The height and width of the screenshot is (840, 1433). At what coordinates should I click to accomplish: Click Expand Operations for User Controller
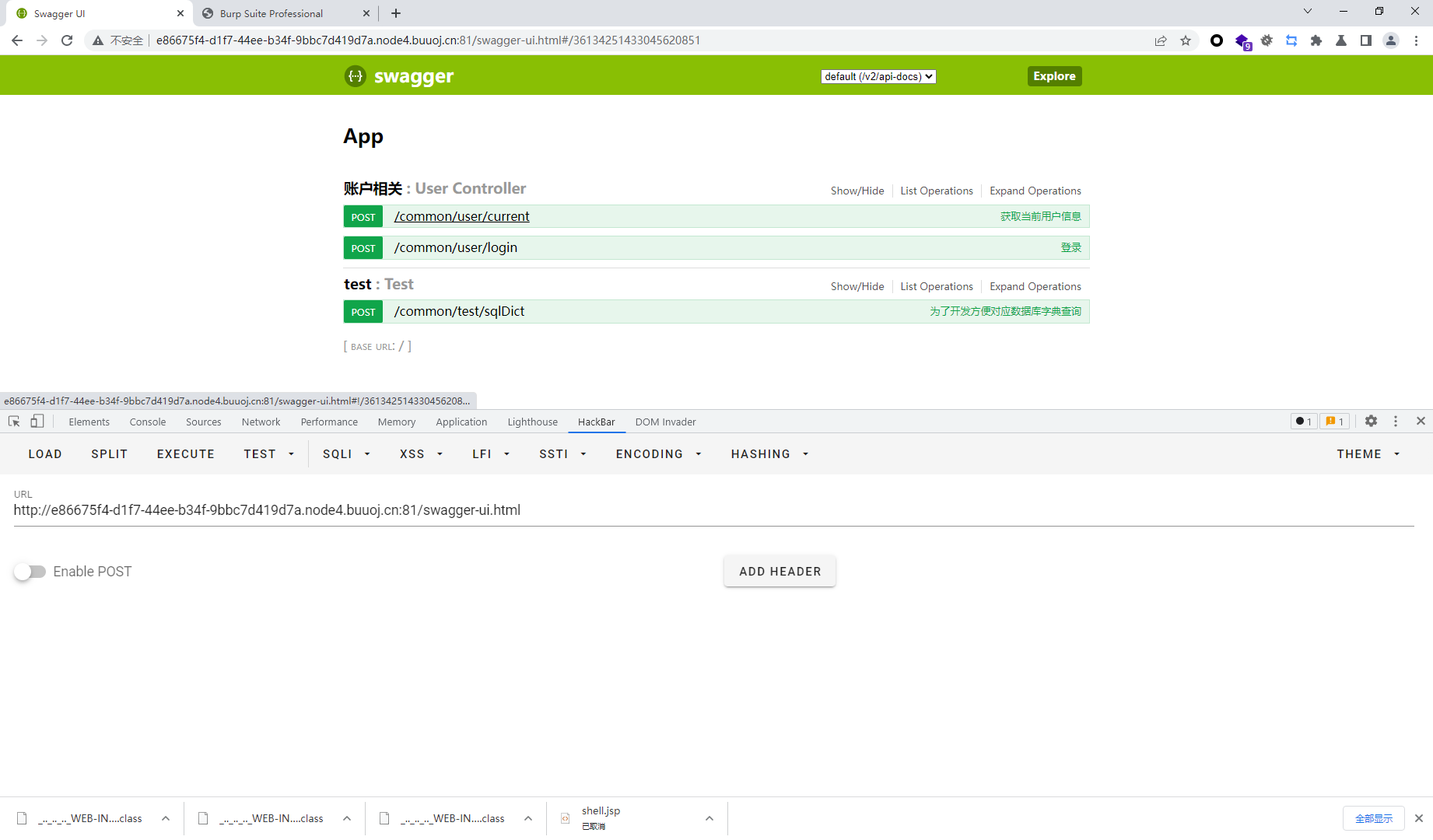pyautogui.click(x=1035, y=191)
